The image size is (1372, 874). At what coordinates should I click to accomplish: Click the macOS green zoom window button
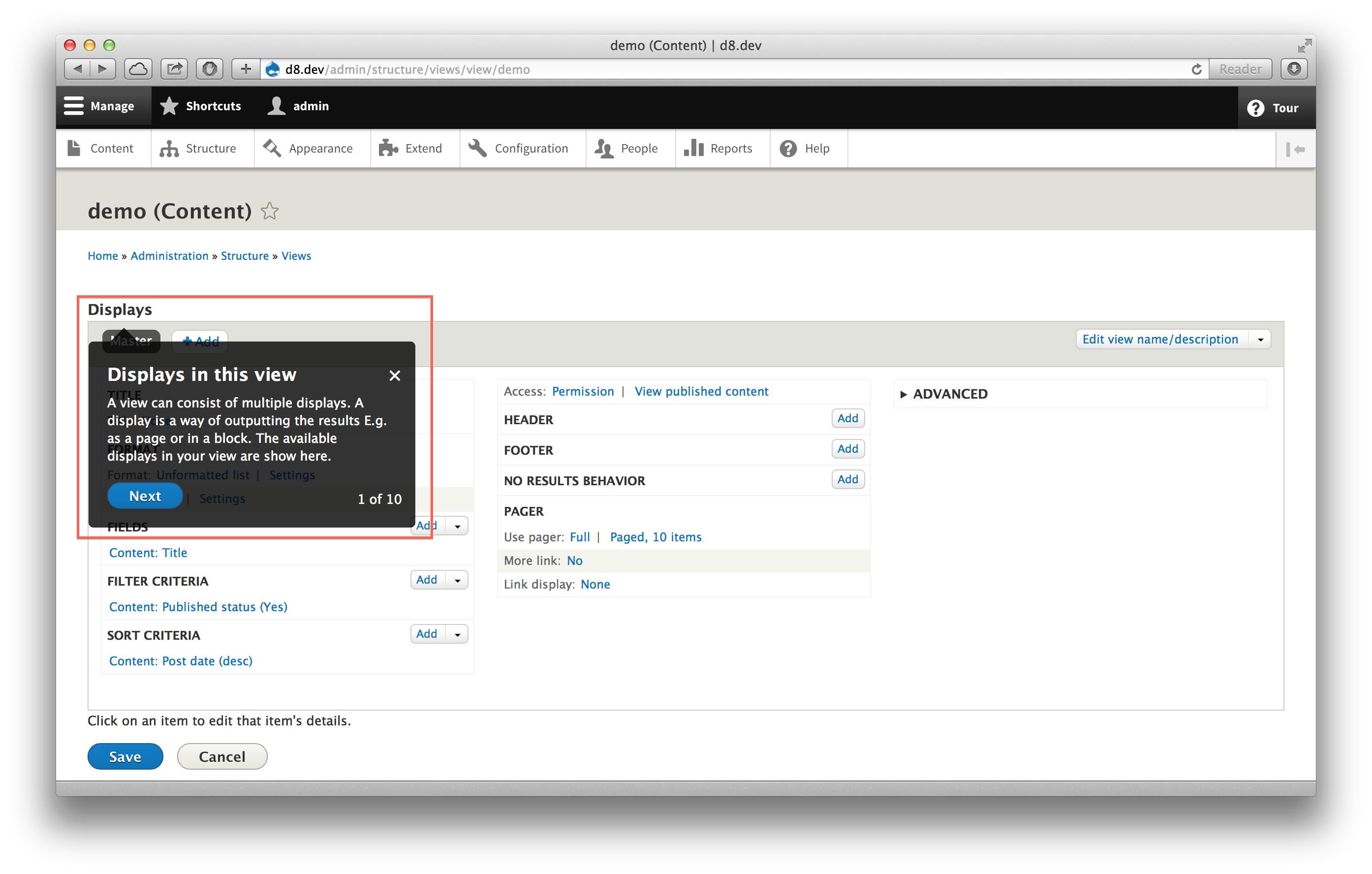[x=109, y=45]
